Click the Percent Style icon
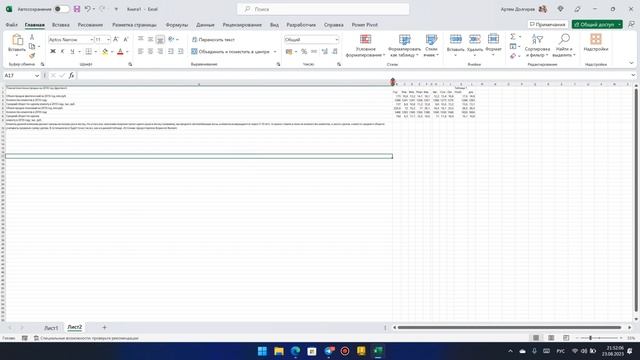This screenshot has width=640, height=360. [x=304, y=51]
